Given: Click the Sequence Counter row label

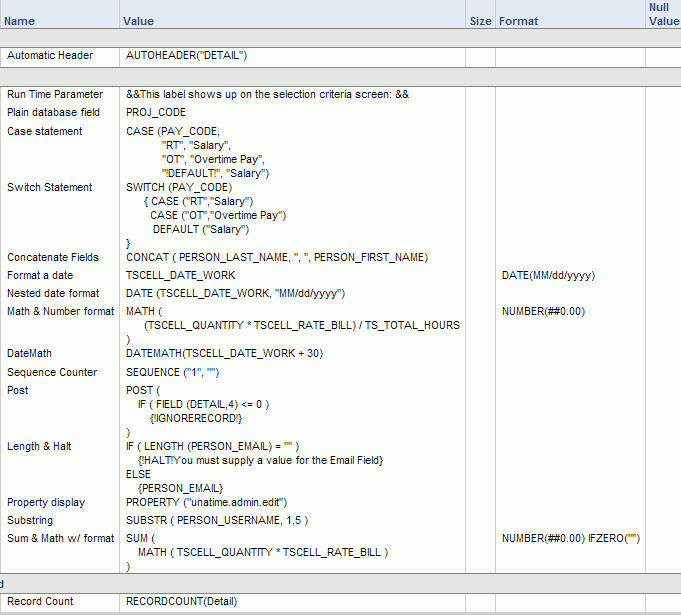Looking at the screenshot, I should (52, 372).
